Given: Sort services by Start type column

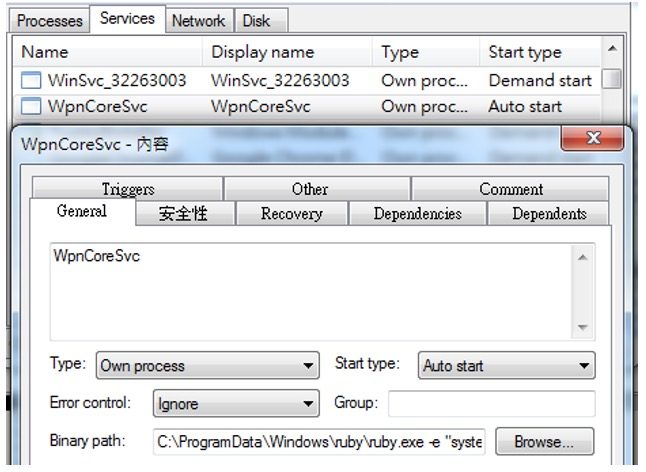Looking at the screenshot, I should coord(525,52).
